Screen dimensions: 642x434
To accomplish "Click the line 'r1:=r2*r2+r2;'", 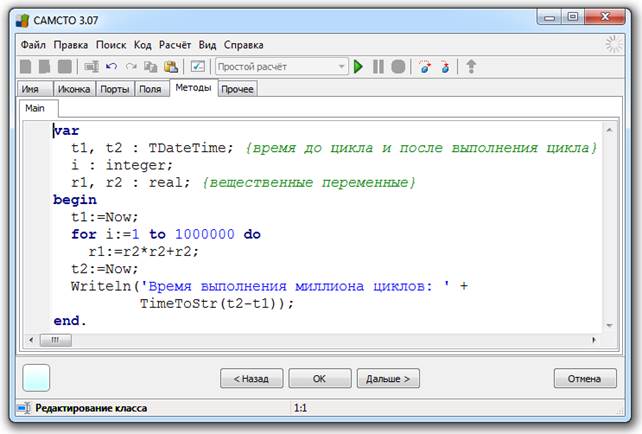I will (x=144, y=251).
